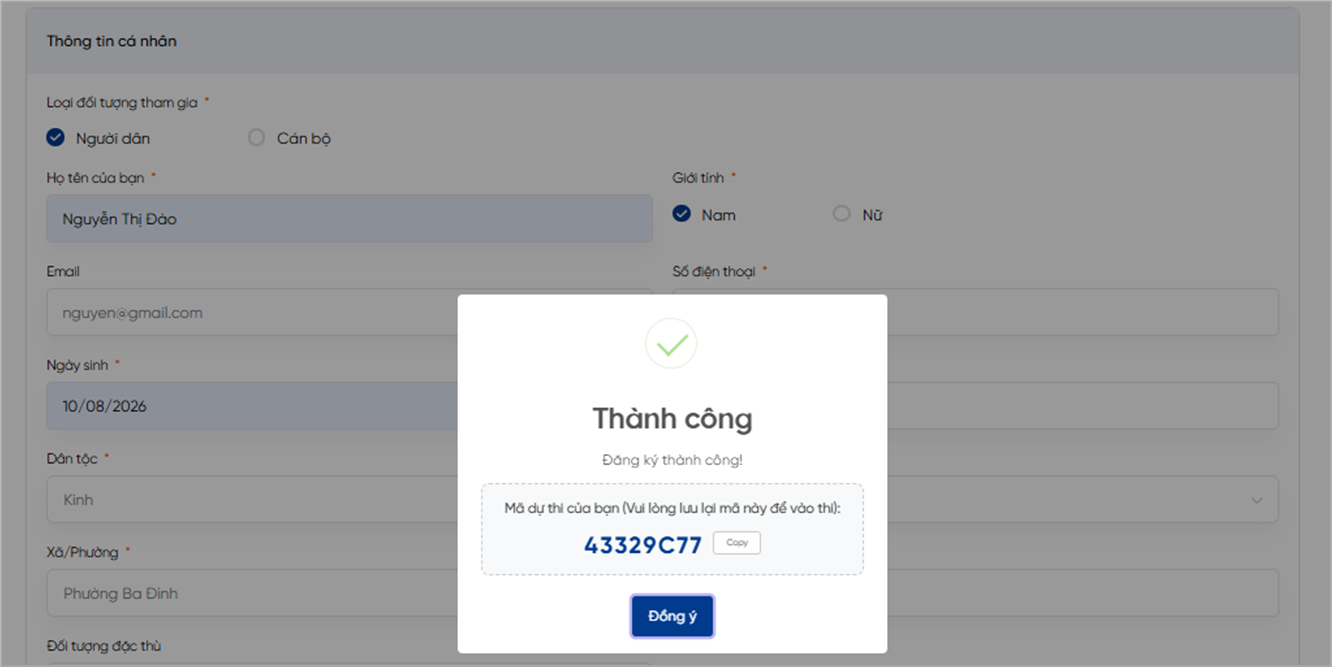
Task: Click the Thông tin cá nhân header
Action: [x=112, y=42]
